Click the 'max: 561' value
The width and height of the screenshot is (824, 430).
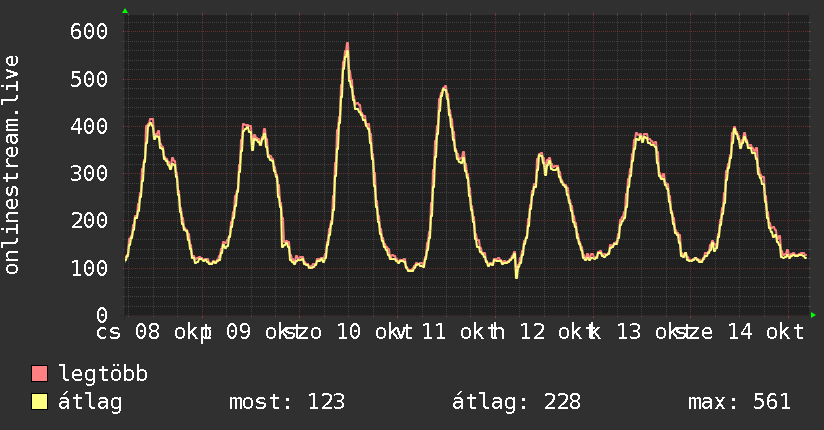739,402
